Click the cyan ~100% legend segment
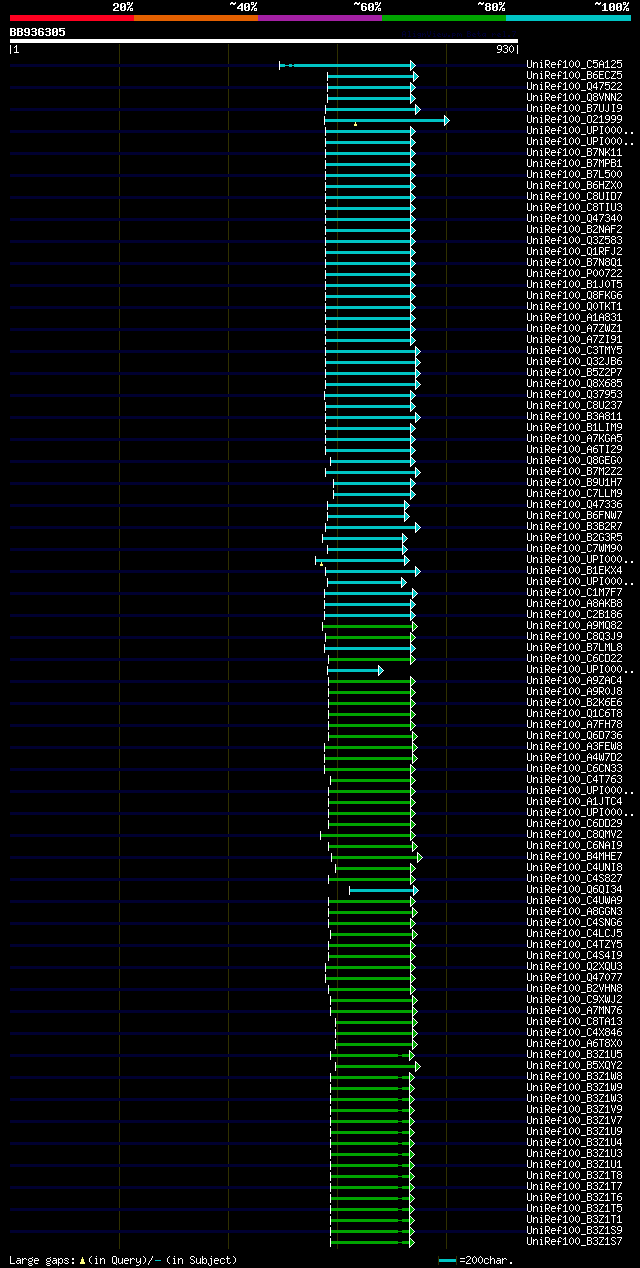The image size is (640, 1268). point(568,18)
